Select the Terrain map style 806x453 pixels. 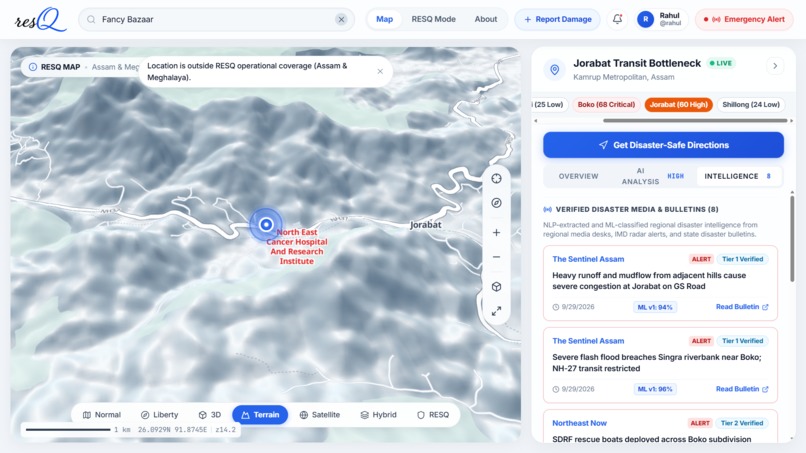click(260, 414)
